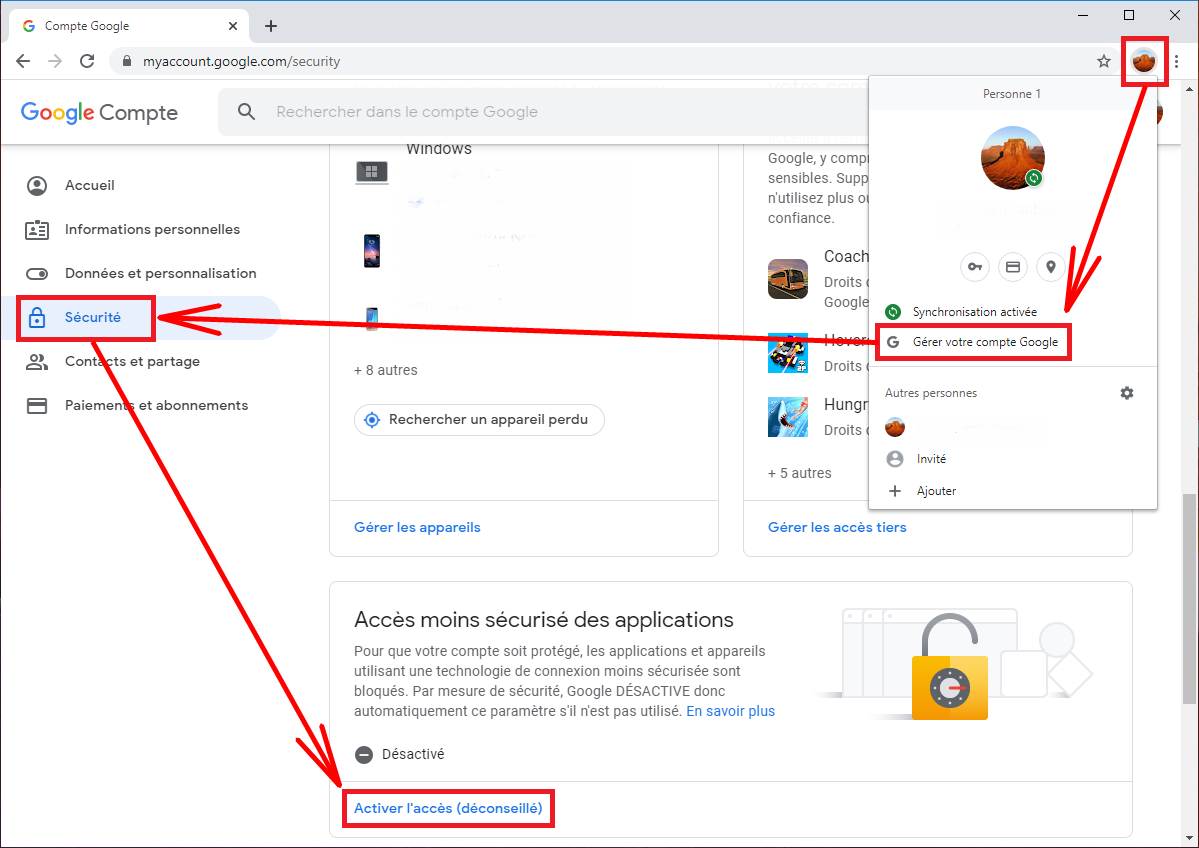Viewport: 1199px width, 848px height.
Task: Open the Gérer les accès tiers link
Action: click(837, 528)
